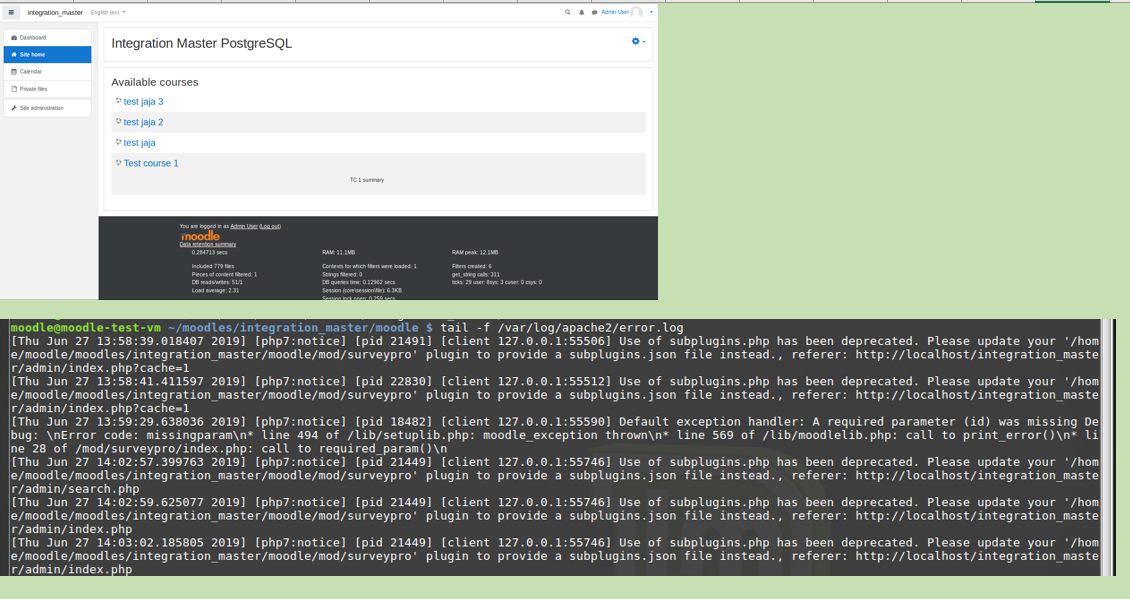The height and width of the screenshot is (599, 1130).
Task: Click the terminal log line timestamped 13:59:29
Action: 554,435
